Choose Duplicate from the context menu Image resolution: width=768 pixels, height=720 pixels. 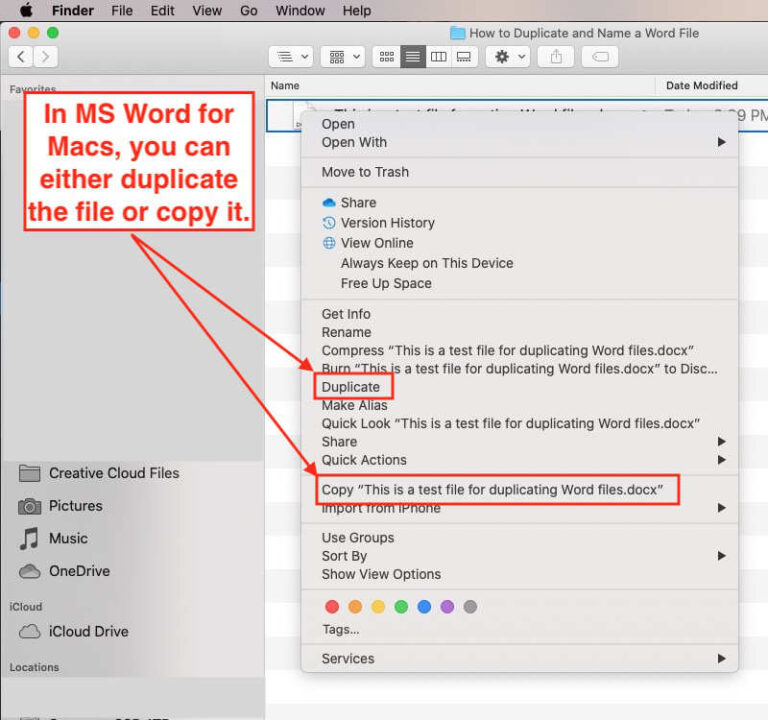[351, 387]
